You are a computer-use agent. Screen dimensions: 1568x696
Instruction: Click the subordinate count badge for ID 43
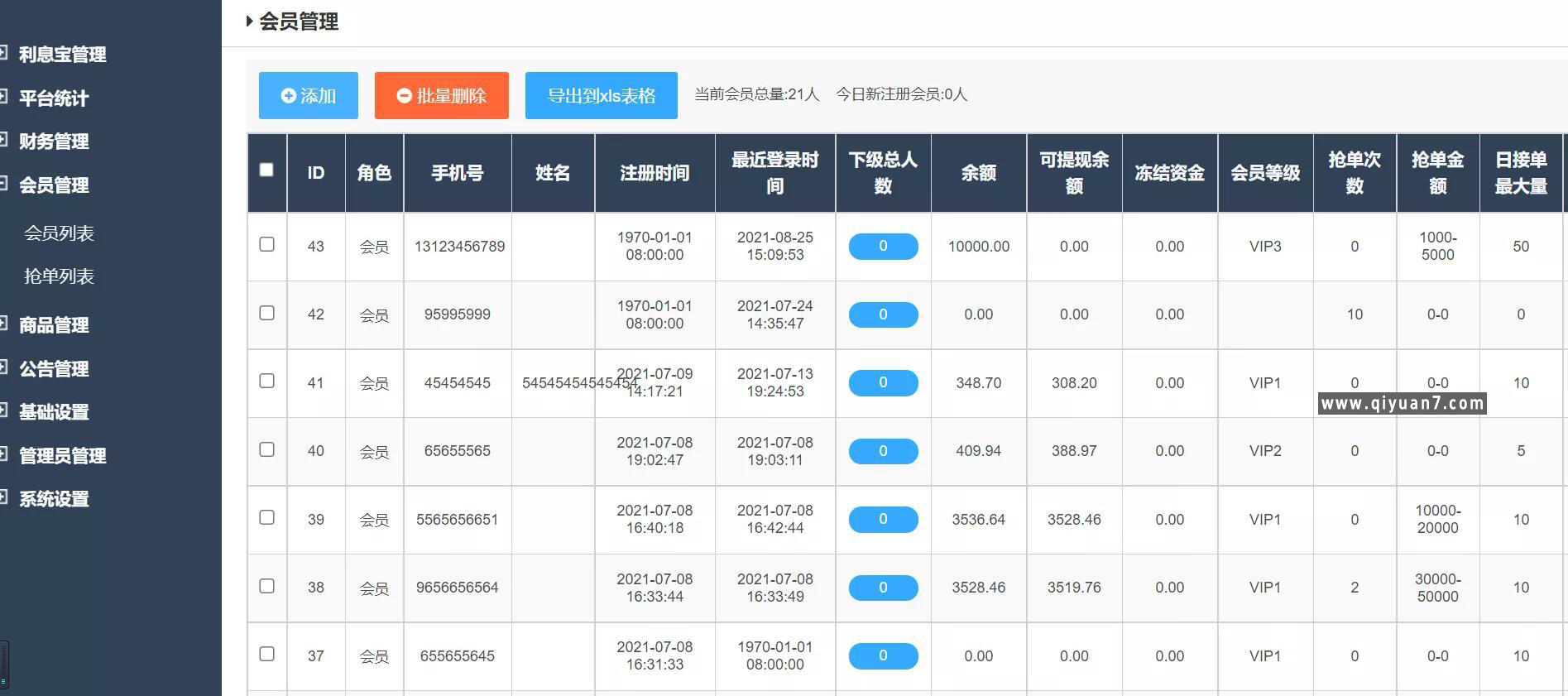click(883, 247)
